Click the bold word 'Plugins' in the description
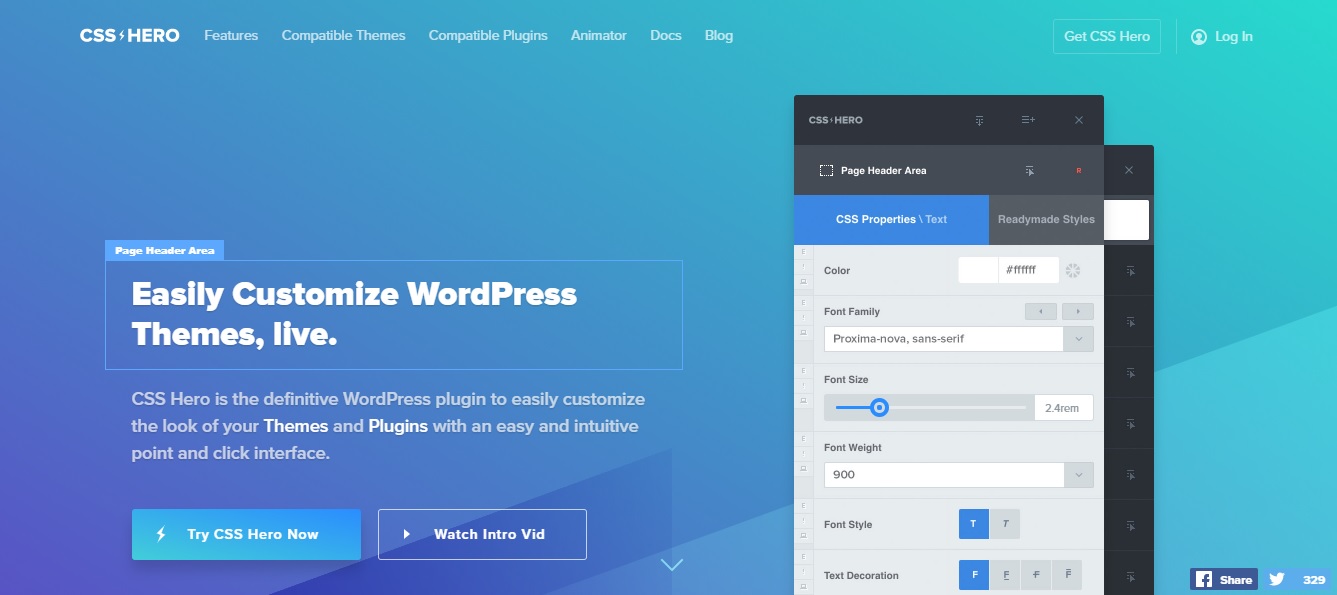This screenshot has height=595, width=1337. [398, 426]
